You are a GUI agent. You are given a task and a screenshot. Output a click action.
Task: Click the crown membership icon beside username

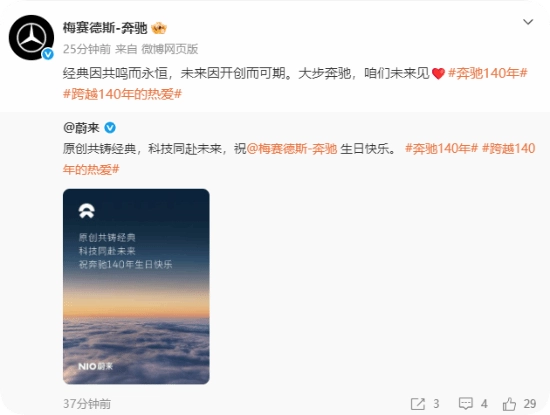coord(159,28)
